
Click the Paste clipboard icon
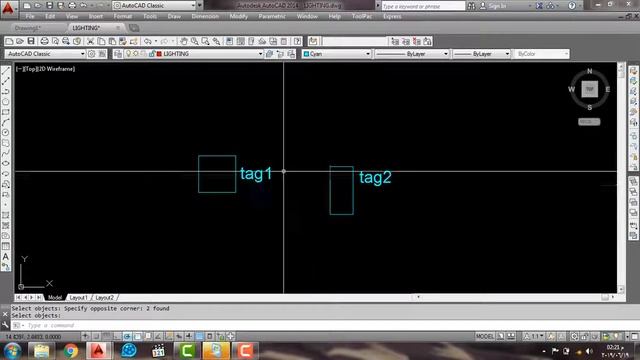point(112,41)
